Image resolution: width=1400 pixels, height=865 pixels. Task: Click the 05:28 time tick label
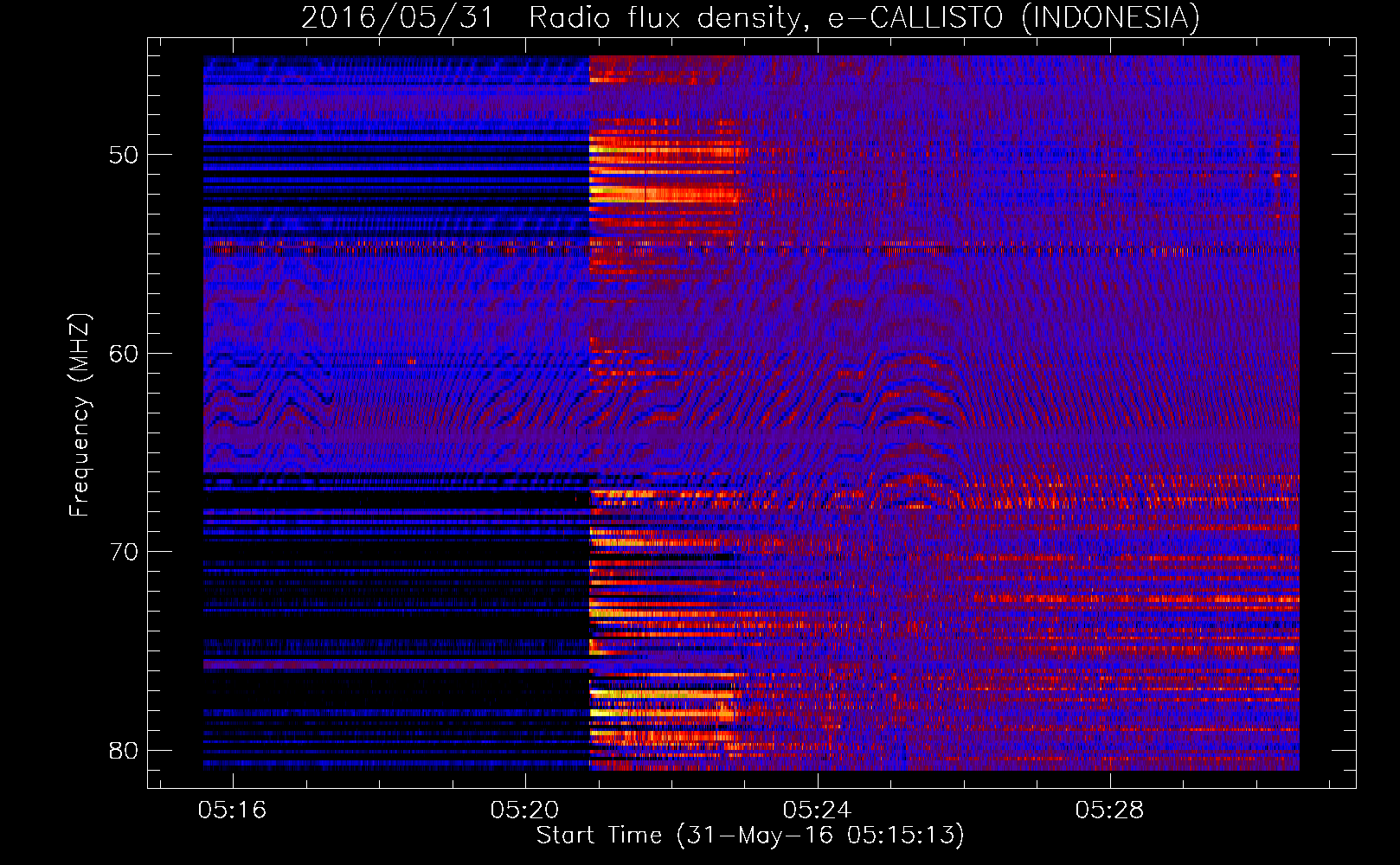tap(1109, 811)
